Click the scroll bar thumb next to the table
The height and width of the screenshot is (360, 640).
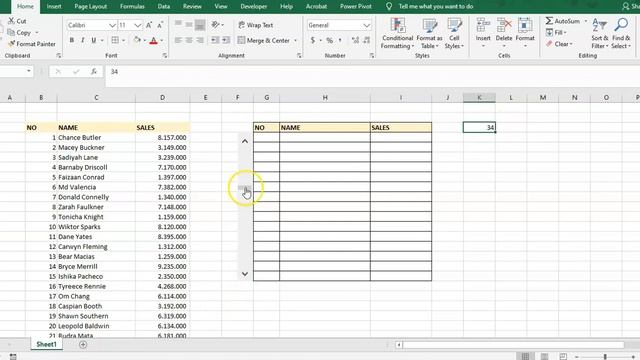(245, 188)
